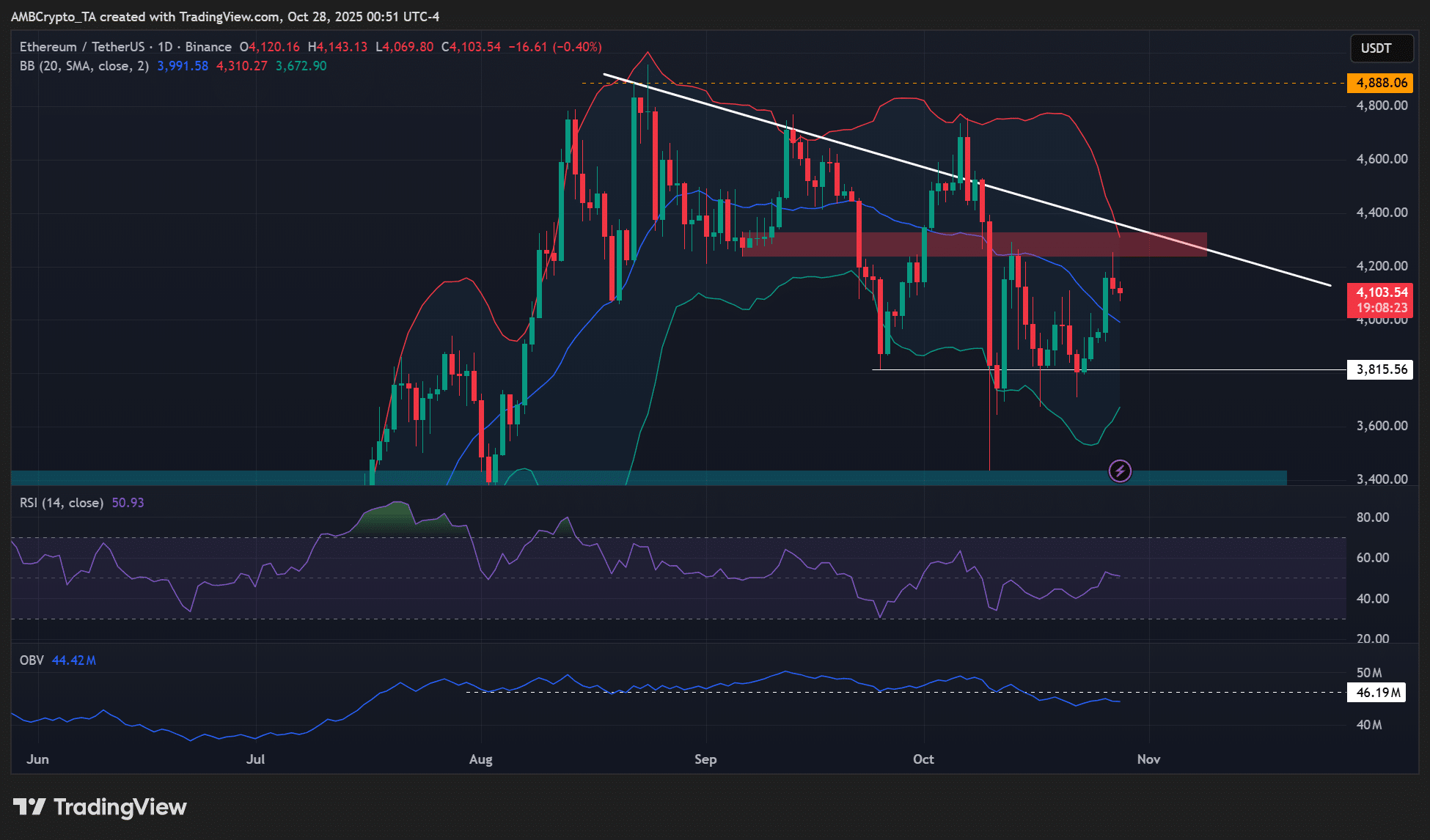Click the blue BB basis value 3,991.58
1430x840 pixels.
pos(183,66)
